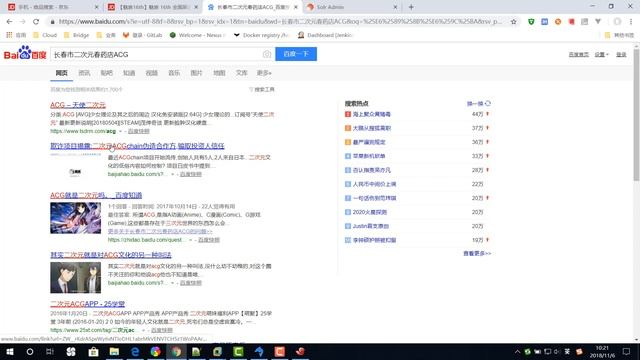The image size is (640, 360).
Task: Go back with the browser back arrow
Action: point(9,21)
